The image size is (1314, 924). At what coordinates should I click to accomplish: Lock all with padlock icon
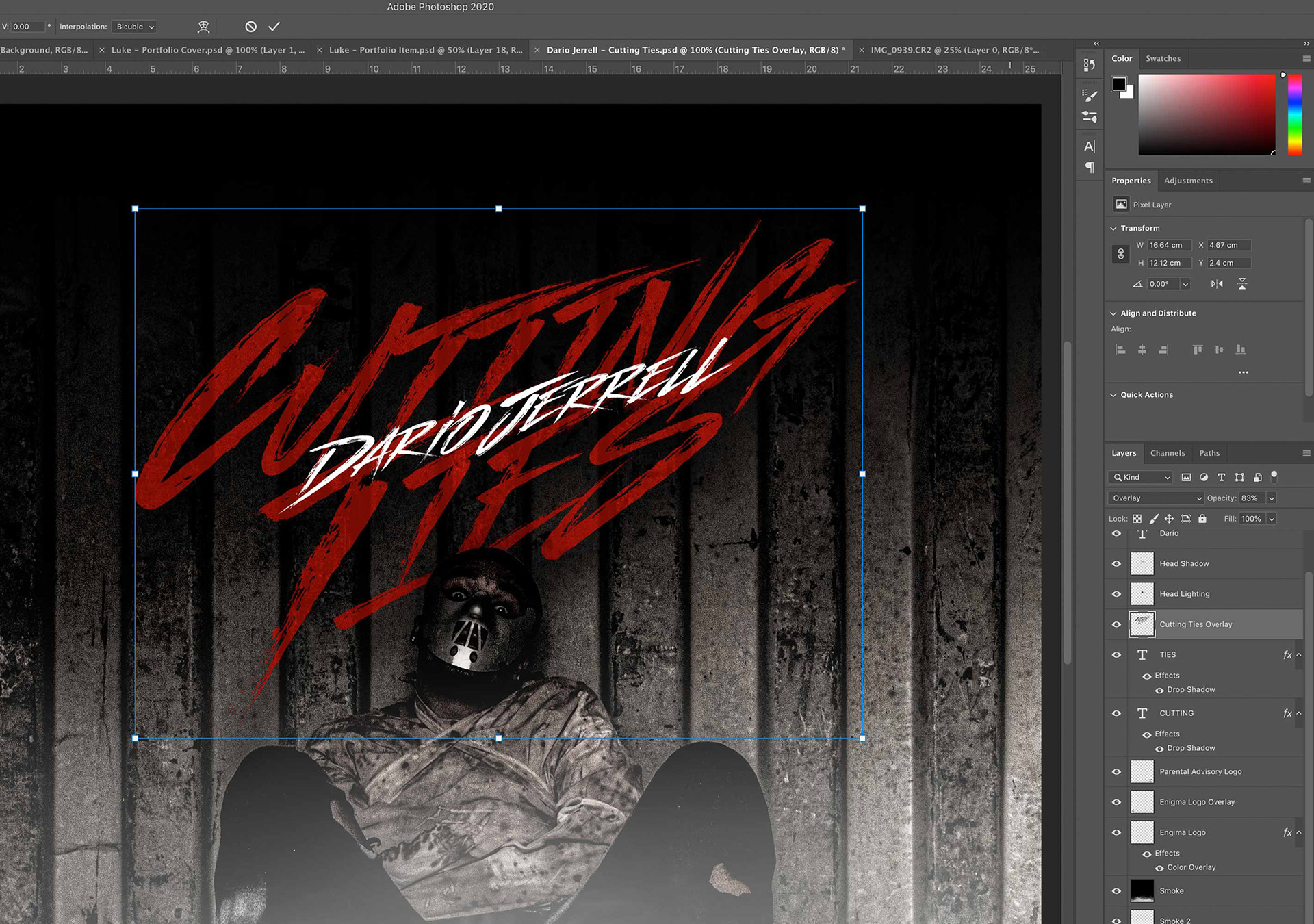click(1202, 519)
